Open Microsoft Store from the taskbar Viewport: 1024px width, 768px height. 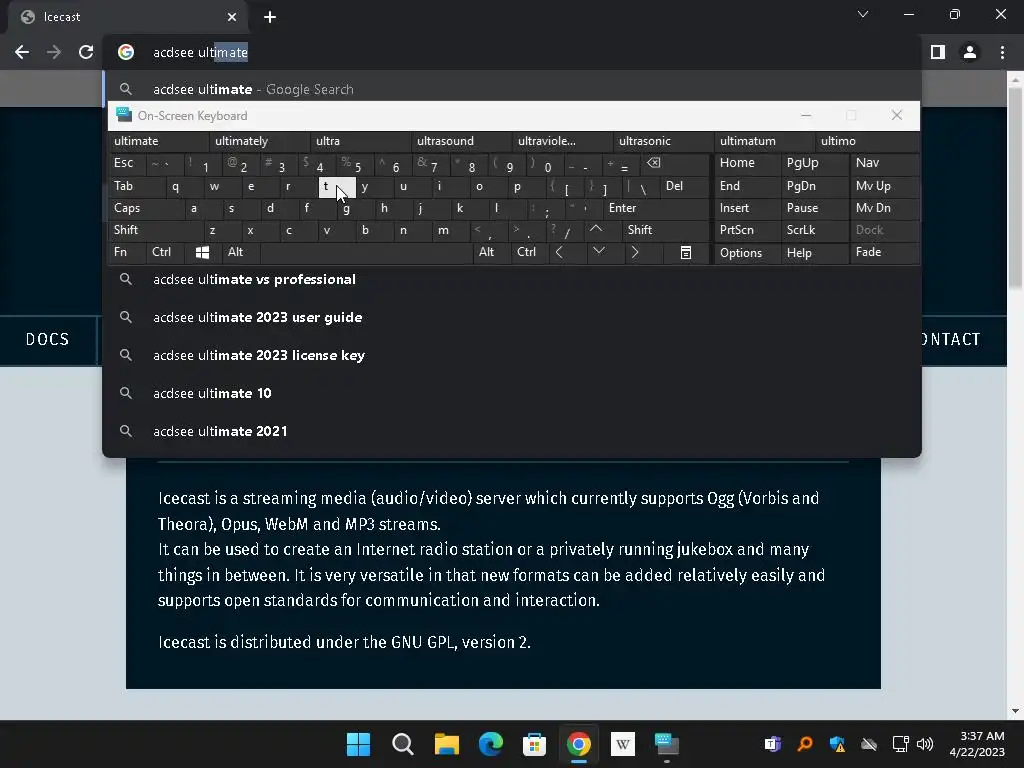(534, 744)
